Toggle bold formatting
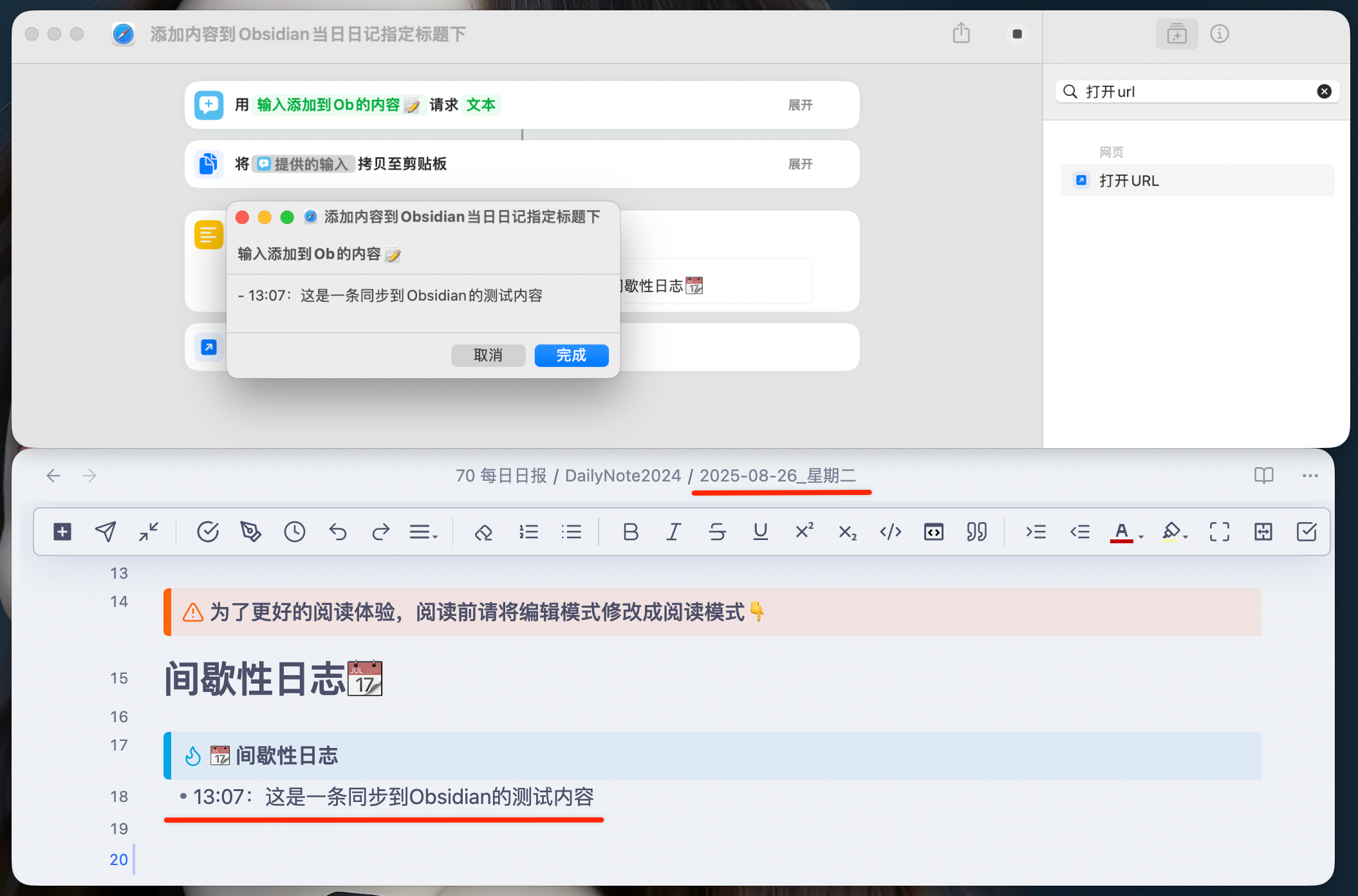 (631, 532)
